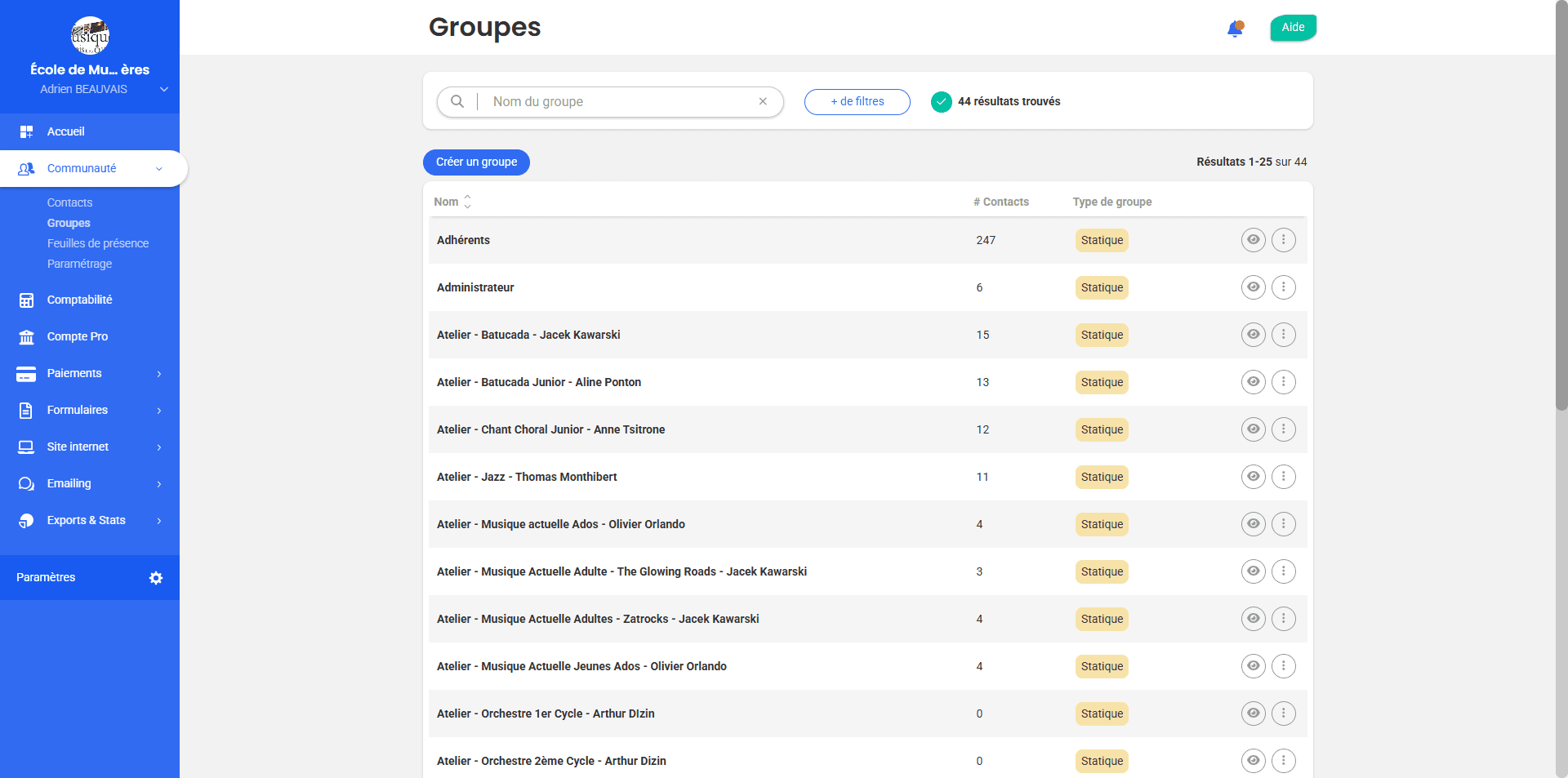View Orchestre 1er Cycle group eye icon
The image size is (1568, 778).
1254,714
